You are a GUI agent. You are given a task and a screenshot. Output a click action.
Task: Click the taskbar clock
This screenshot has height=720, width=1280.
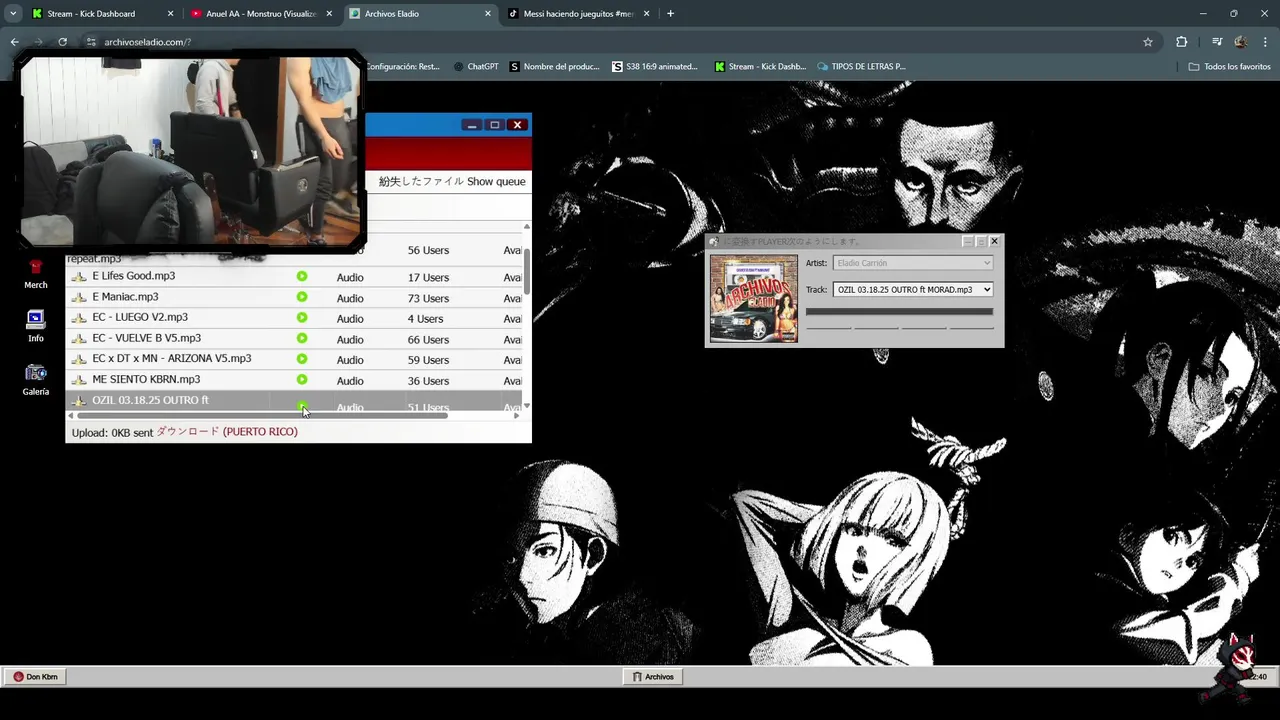click(1259, 677)
